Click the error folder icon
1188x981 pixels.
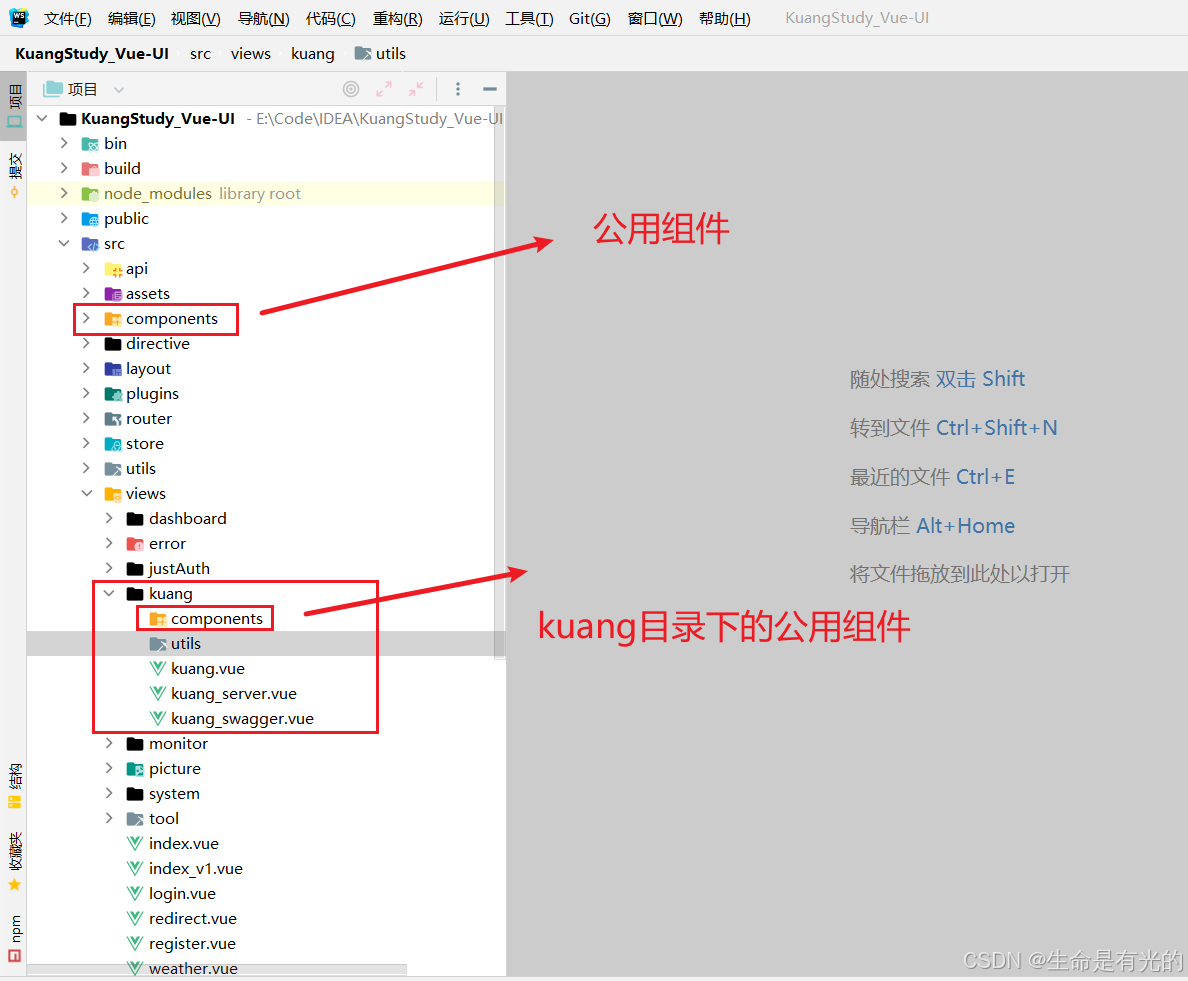click(x=135, y=544)
